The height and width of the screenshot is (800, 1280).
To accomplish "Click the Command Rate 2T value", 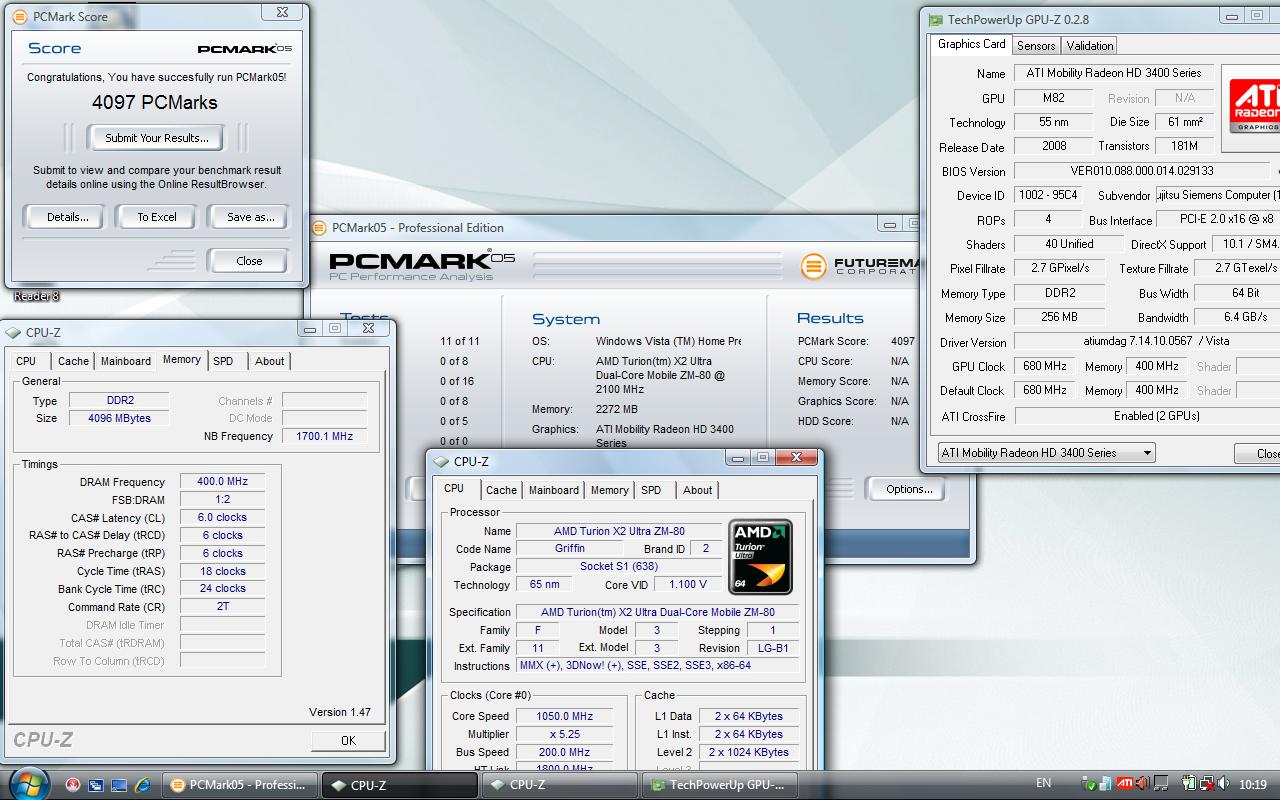I will (x=222, y=606).
